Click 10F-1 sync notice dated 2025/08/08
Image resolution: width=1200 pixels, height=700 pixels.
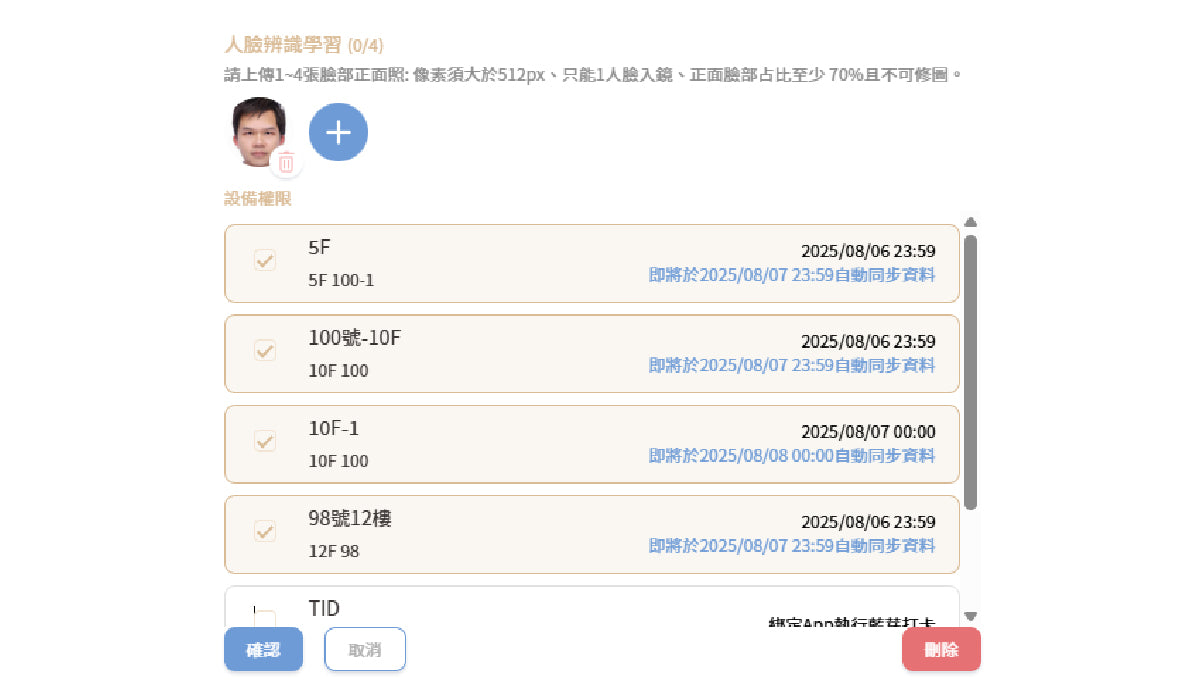coord(792,455)
